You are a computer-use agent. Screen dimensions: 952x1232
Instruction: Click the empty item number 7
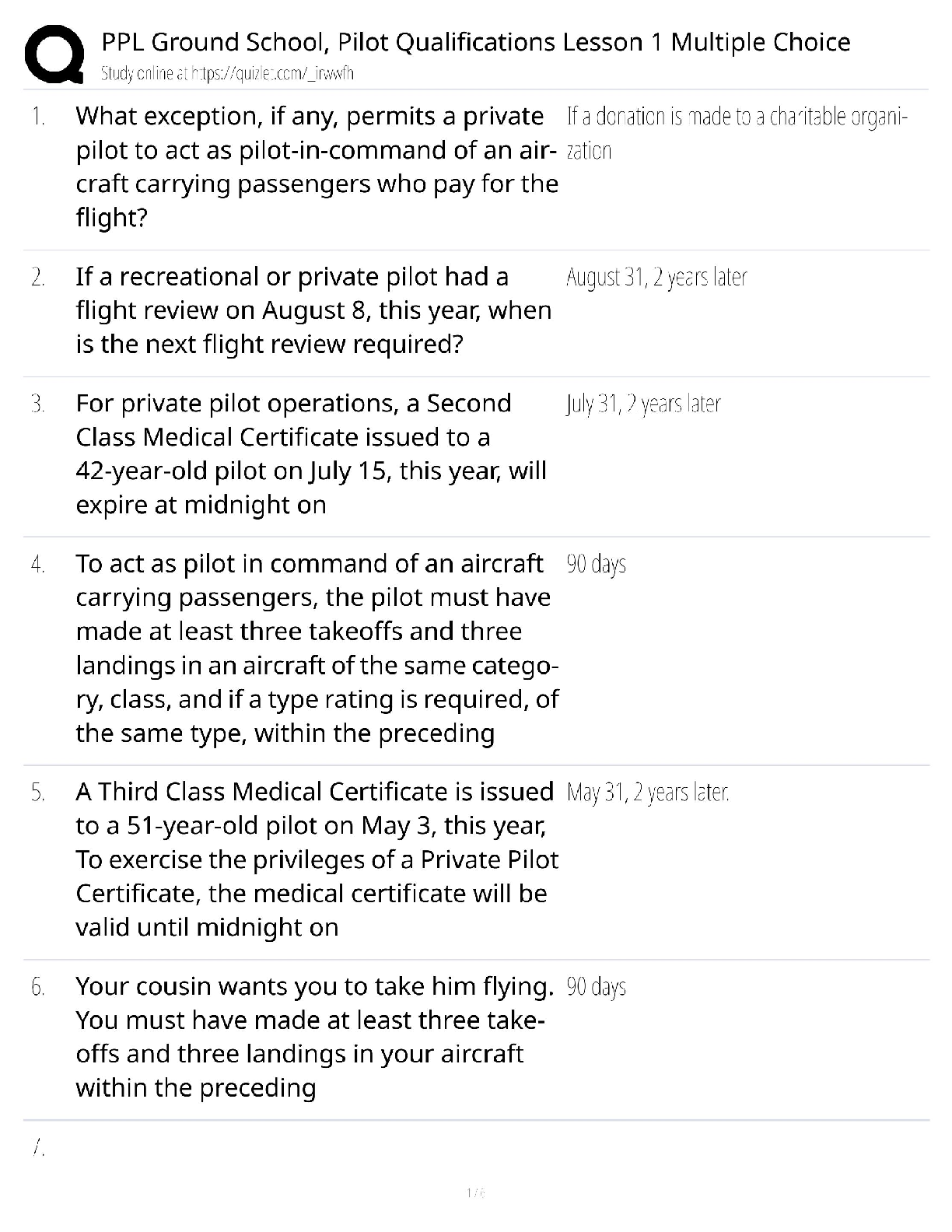click(38, 1147)
